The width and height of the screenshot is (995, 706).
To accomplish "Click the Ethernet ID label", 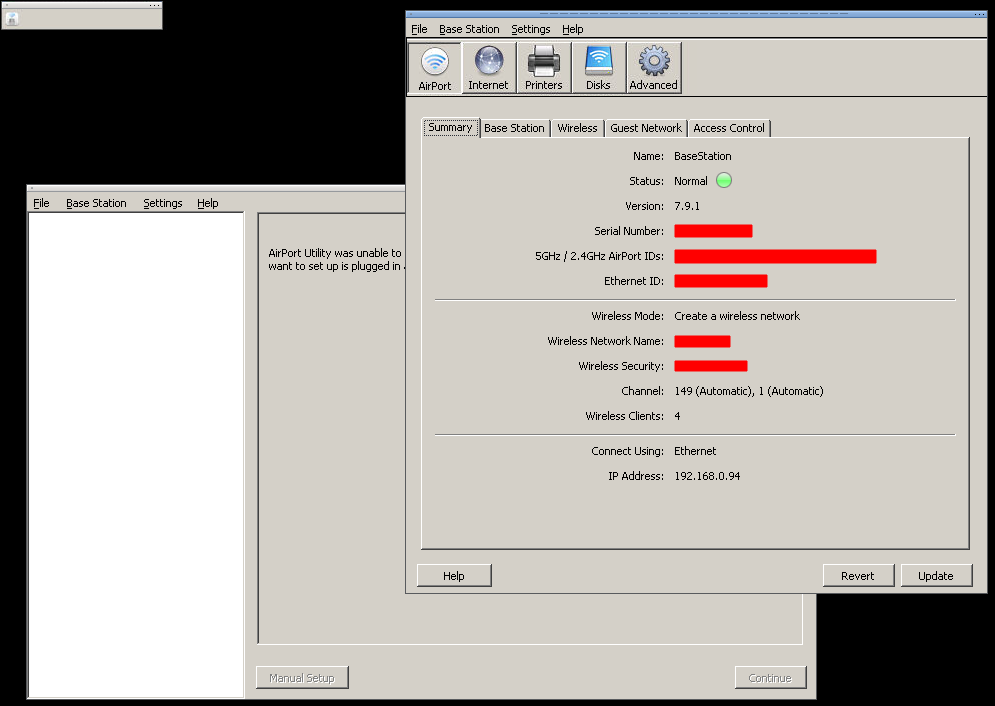I will (633, 281).
